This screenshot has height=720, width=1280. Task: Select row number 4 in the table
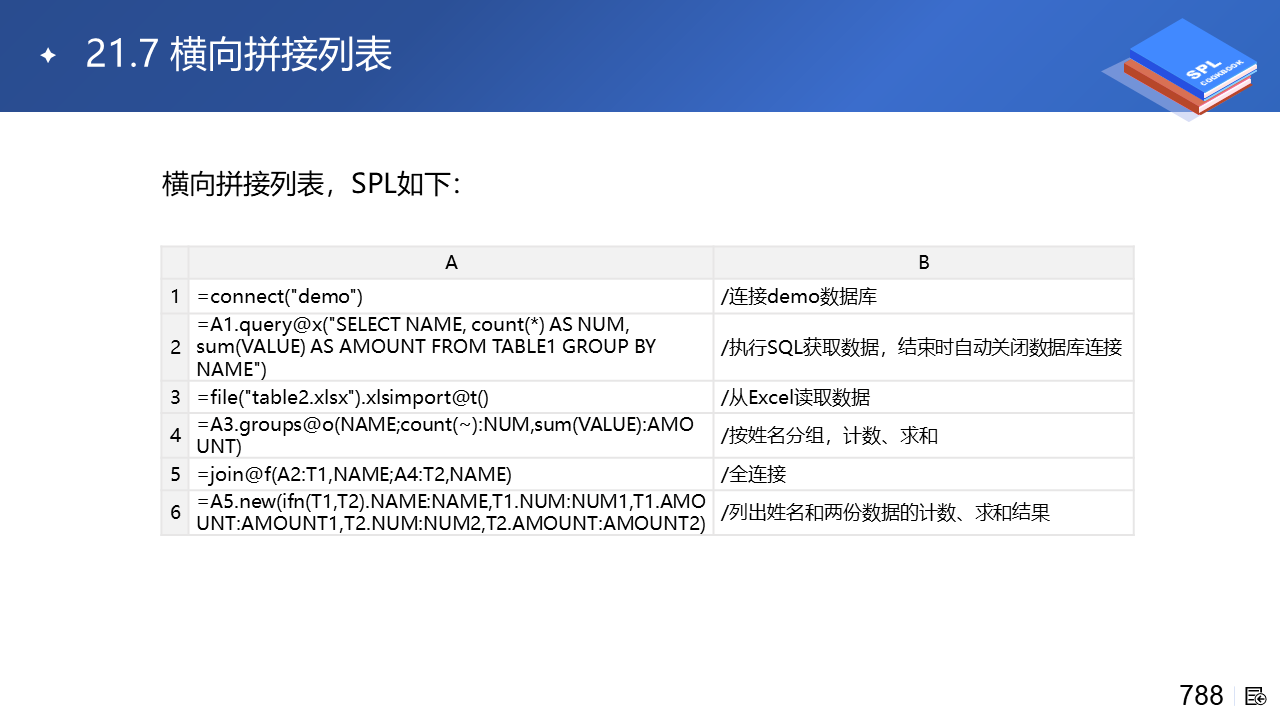(175, 435)
